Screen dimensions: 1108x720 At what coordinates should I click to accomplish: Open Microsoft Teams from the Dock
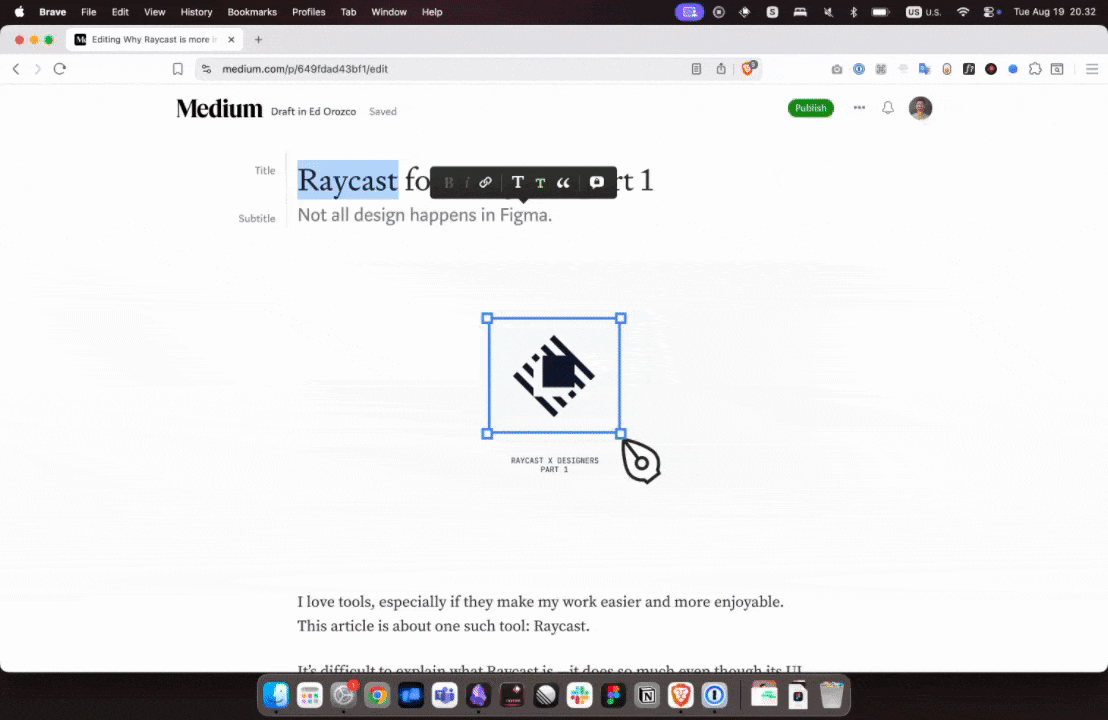tap(444, 695)
